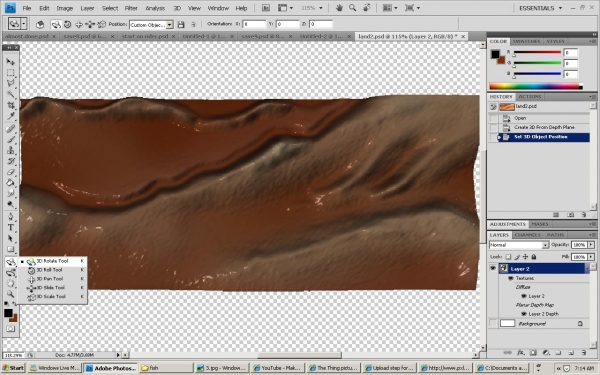Hide Layer 2 with its eye icon
Image resolution: width=600 pixels, height=375 pixels.
click(x=493, y=268)
